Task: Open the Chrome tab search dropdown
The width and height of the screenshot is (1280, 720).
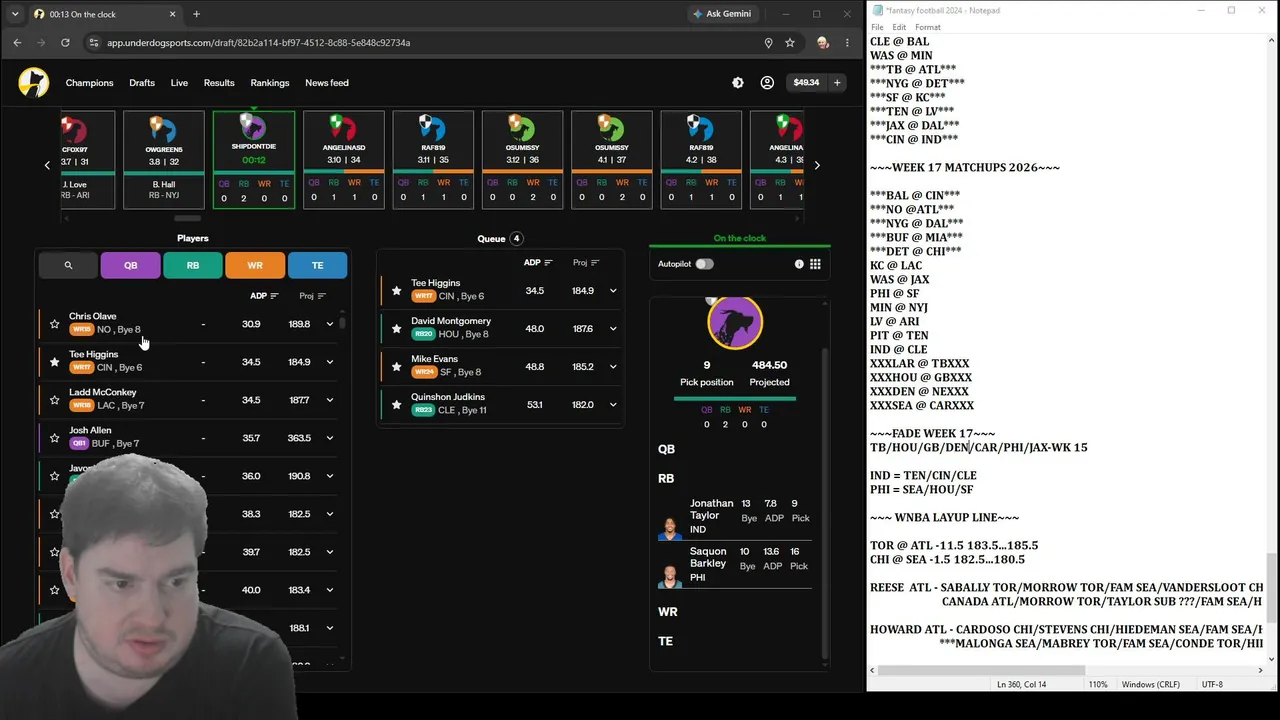Action: coord(14,14)
